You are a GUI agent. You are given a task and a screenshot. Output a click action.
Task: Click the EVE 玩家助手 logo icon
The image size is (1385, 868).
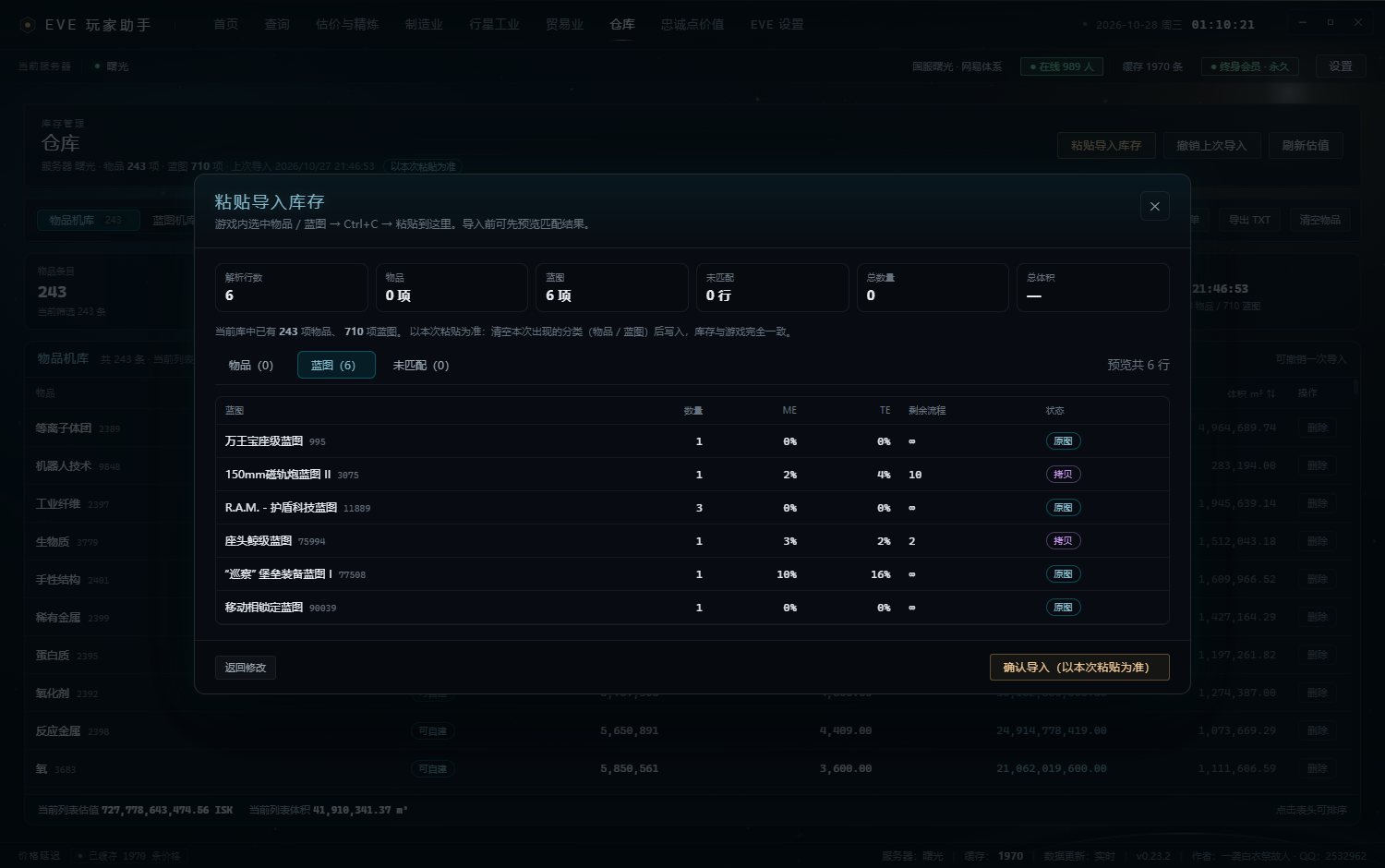pos(29,25)
